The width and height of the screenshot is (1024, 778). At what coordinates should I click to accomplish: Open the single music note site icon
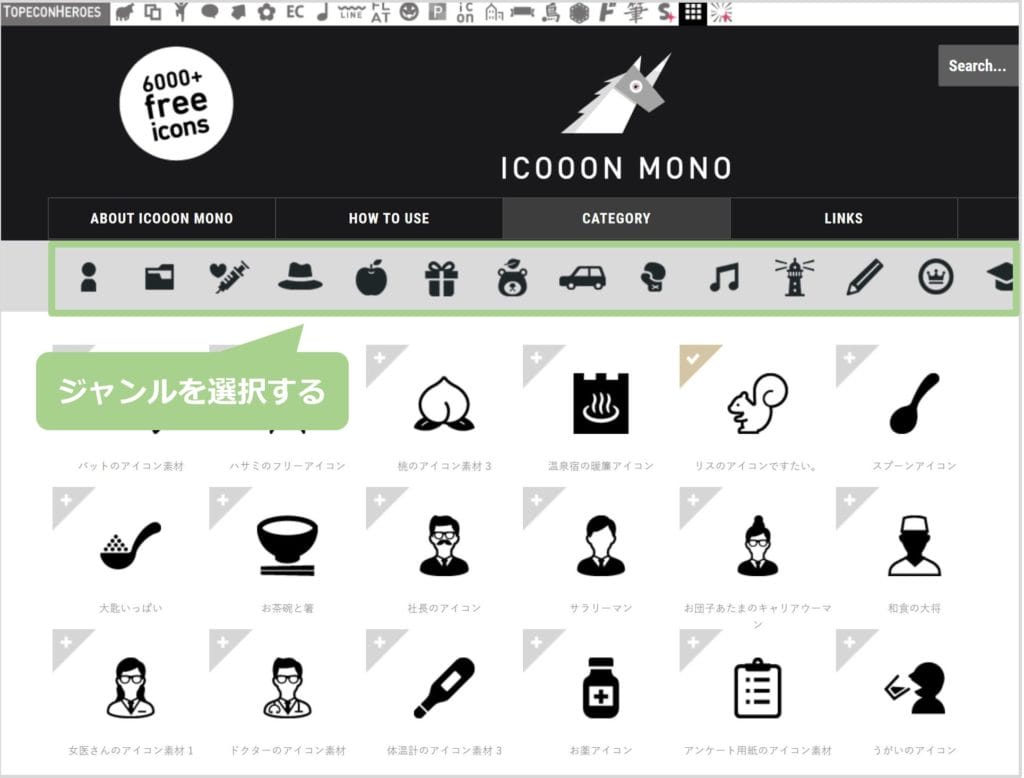323,12
